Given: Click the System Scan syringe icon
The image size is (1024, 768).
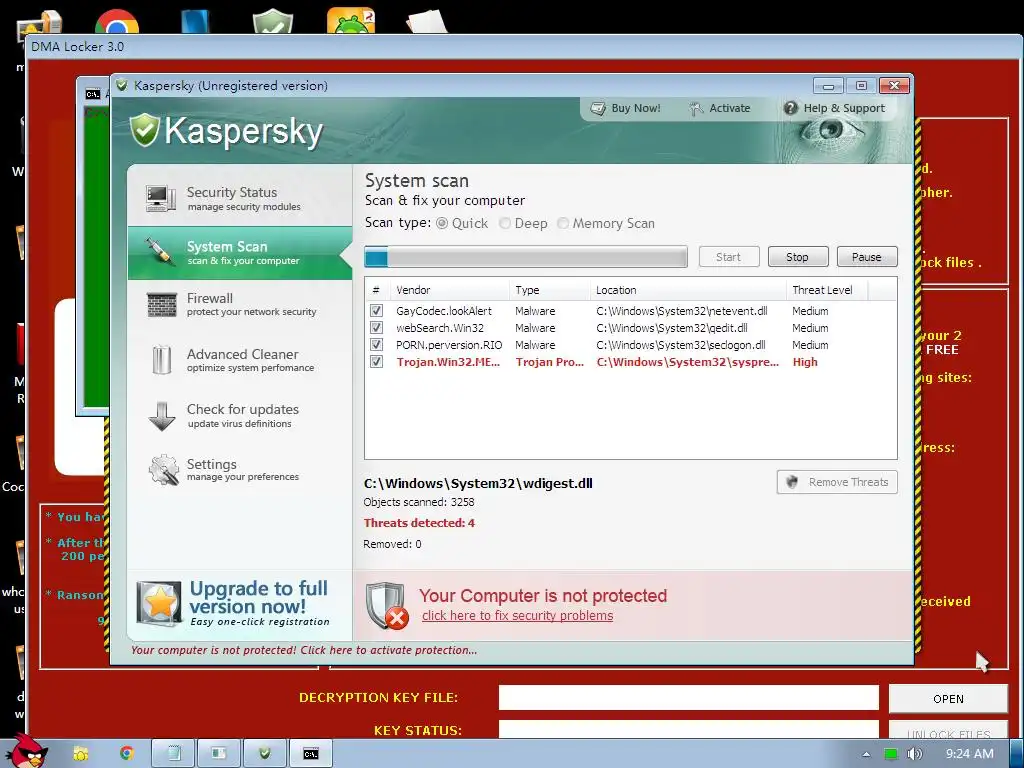Looking at the screenshot, I should point(160,252).
